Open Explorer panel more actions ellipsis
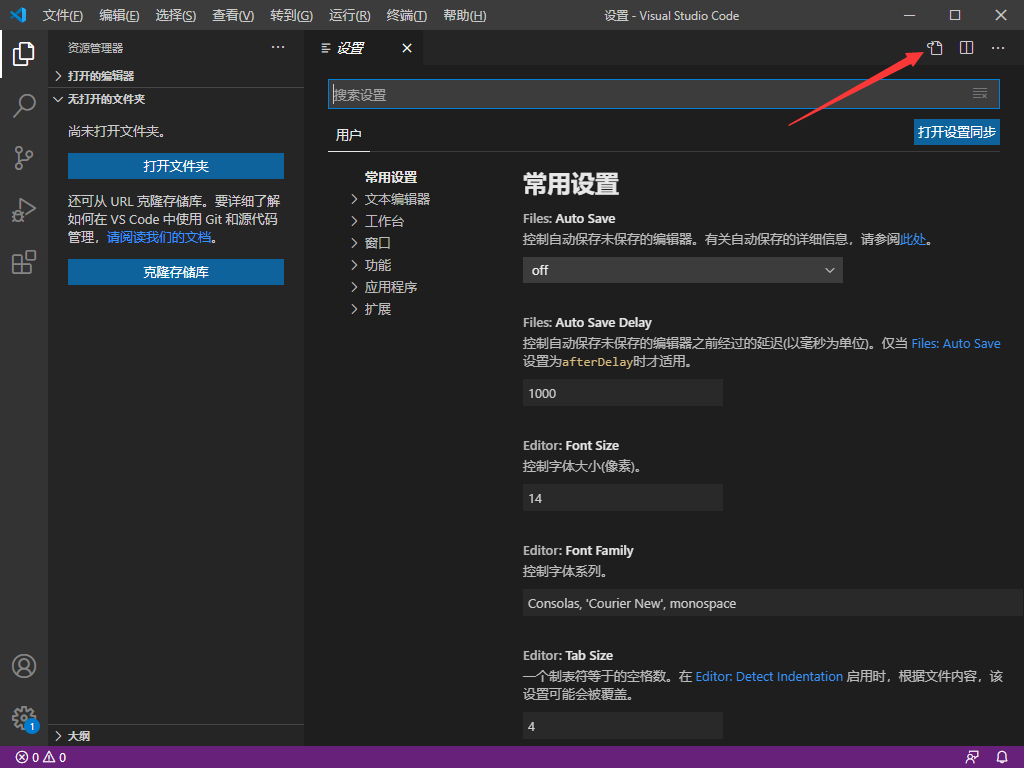 (278, 47)
